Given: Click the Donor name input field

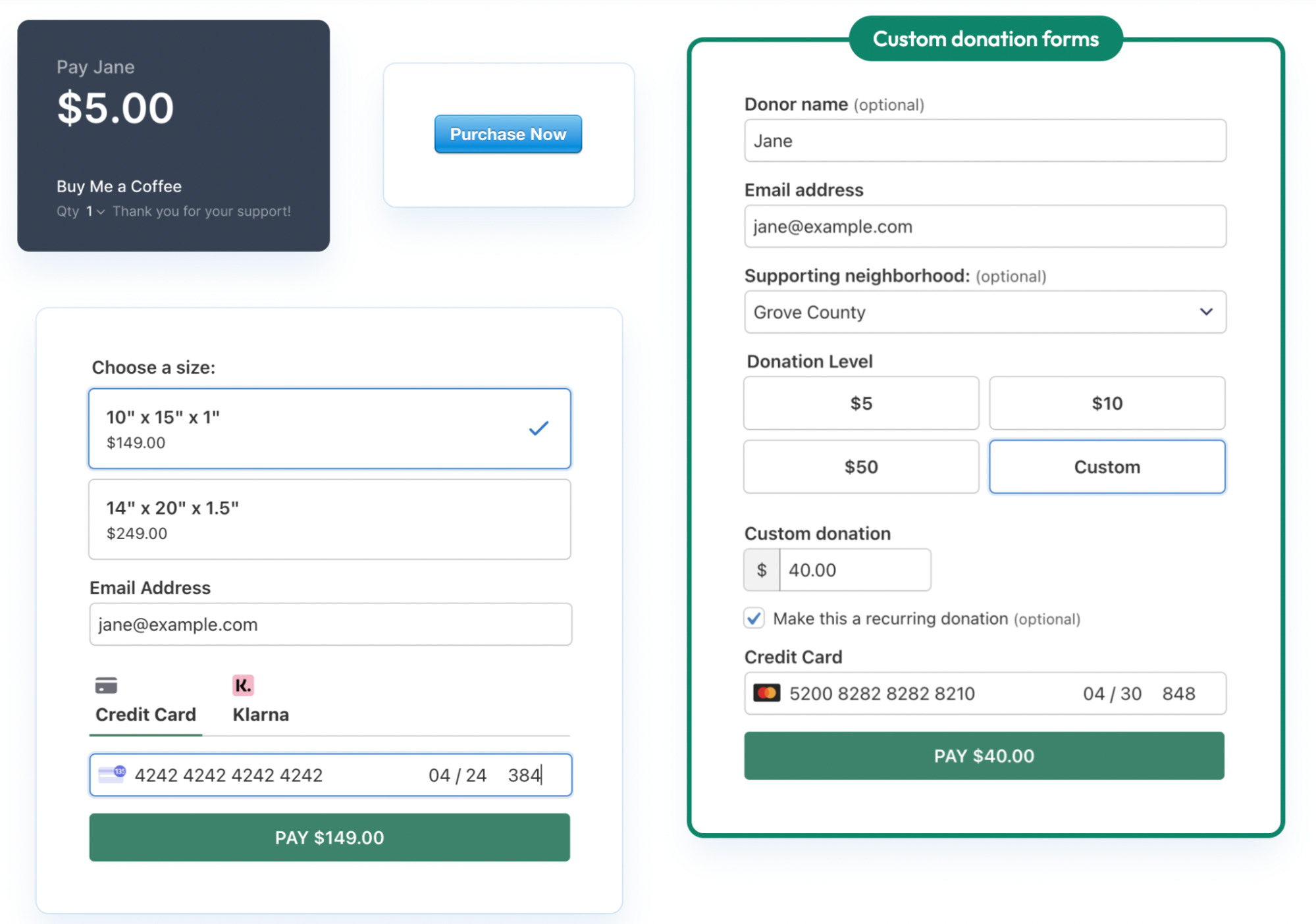Looking at the screenshot, I should [x=984, y=140].
